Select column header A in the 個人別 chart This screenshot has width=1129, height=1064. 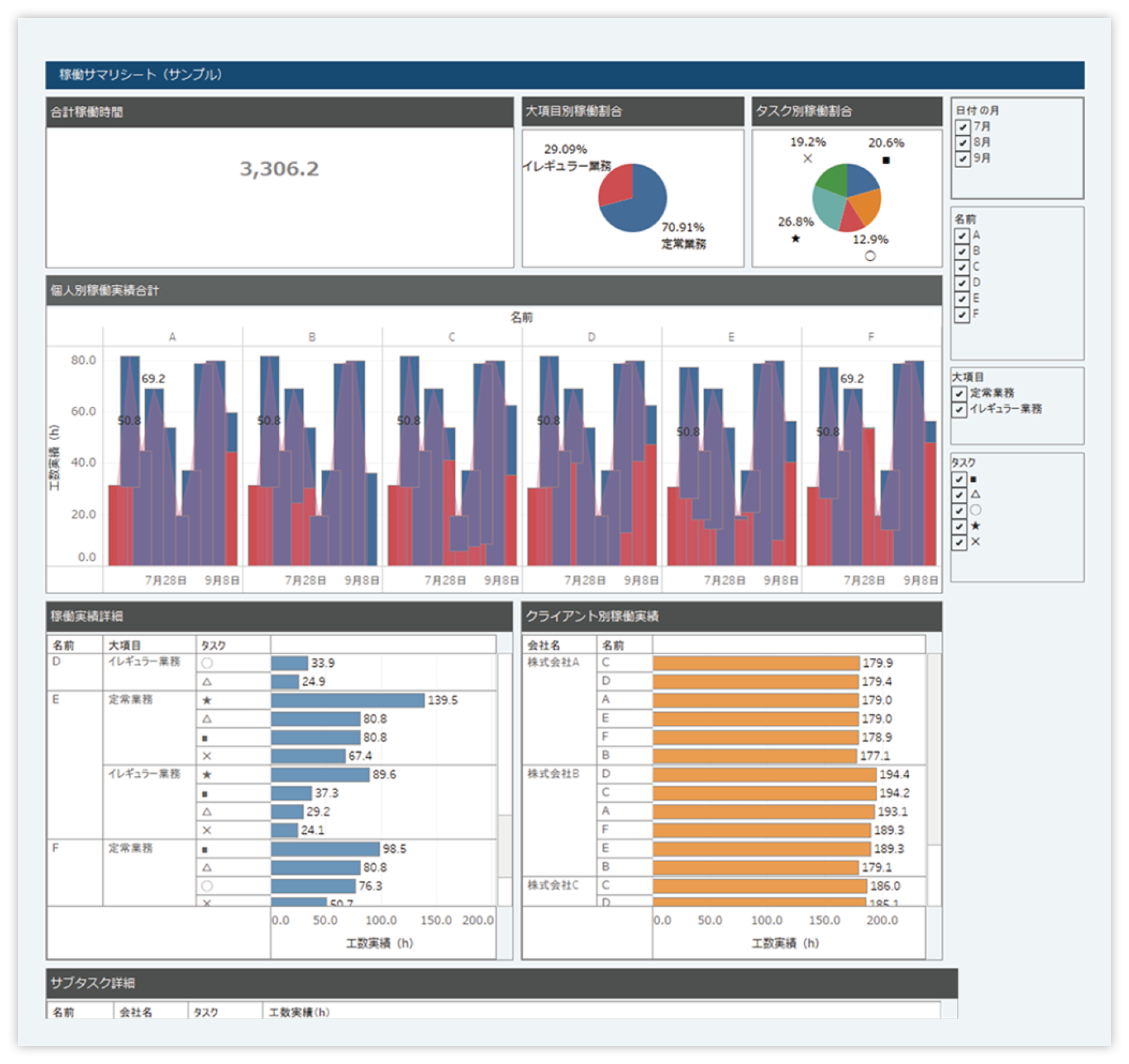tap(172, 337)
